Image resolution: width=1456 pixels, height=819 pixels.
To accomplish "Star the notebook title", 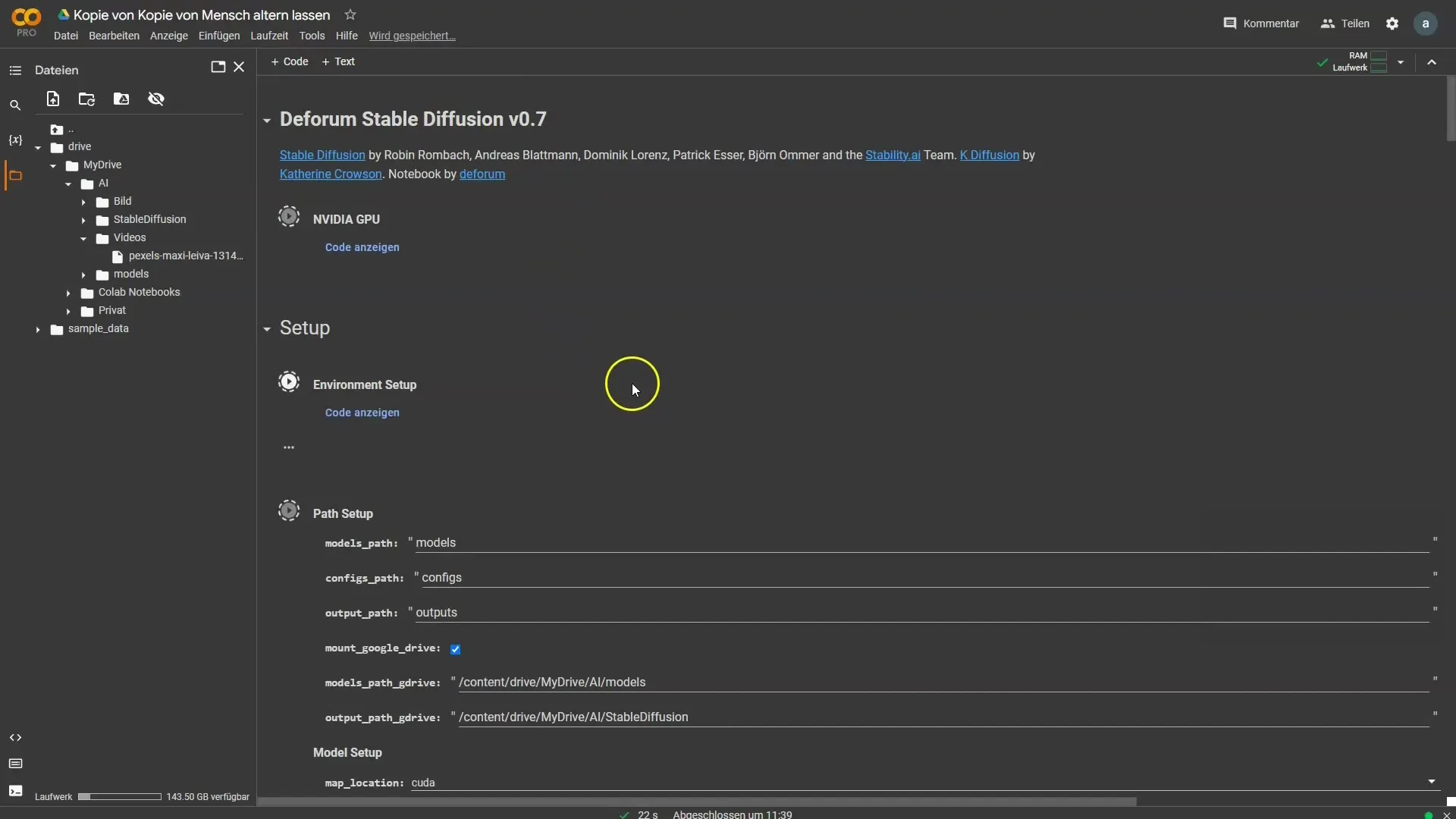I will click(x=350, y=14).
